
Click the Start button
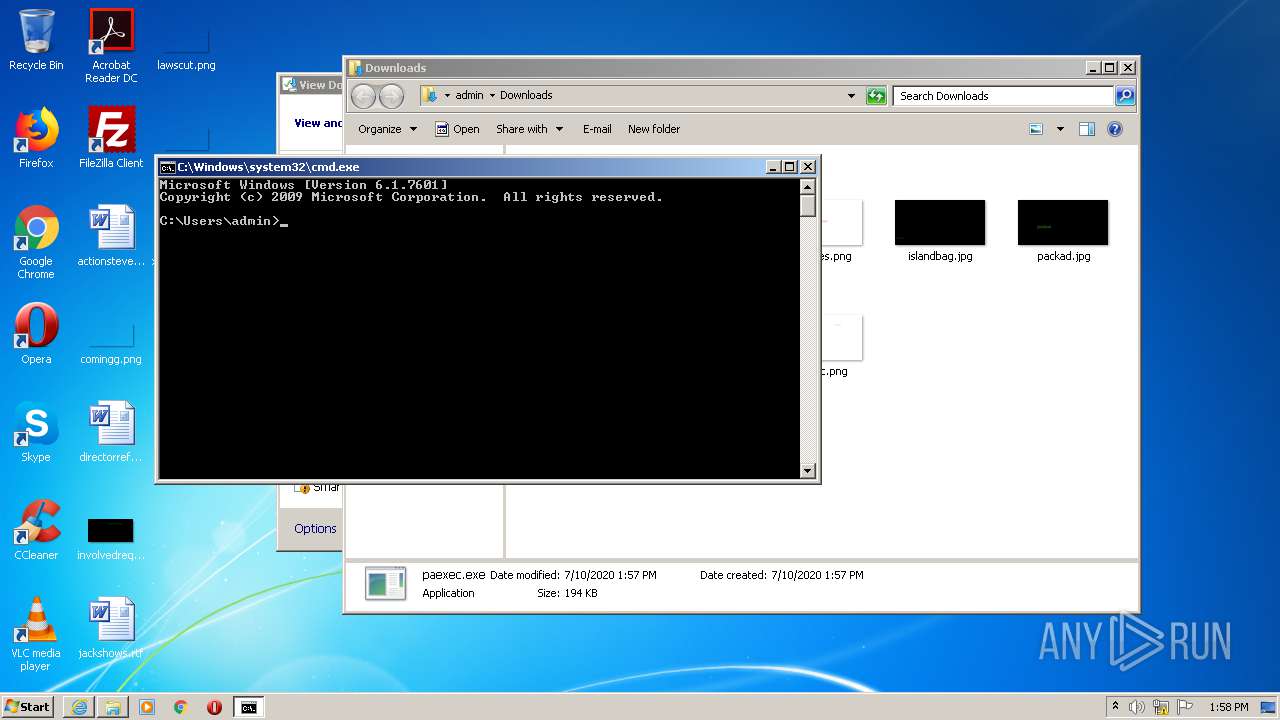(28, 706)
